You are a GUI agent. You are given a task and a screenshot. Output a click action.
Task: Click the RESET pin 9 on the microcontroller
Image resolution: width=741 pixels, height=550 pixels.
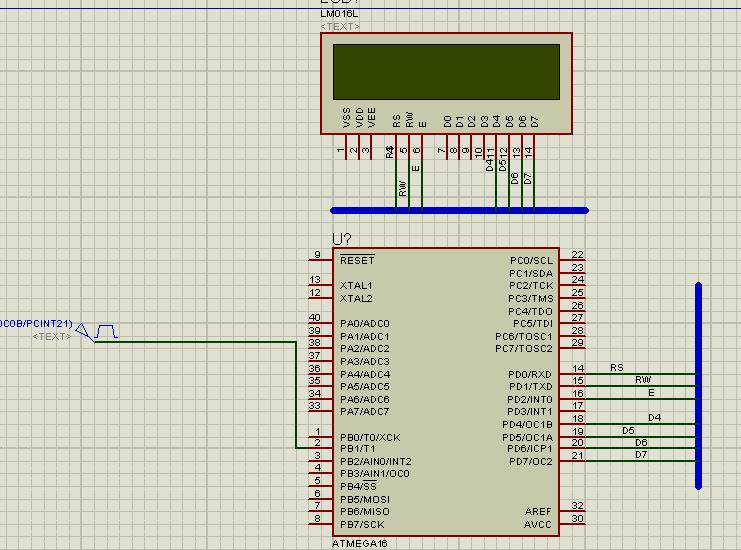[x=320, y=261]
